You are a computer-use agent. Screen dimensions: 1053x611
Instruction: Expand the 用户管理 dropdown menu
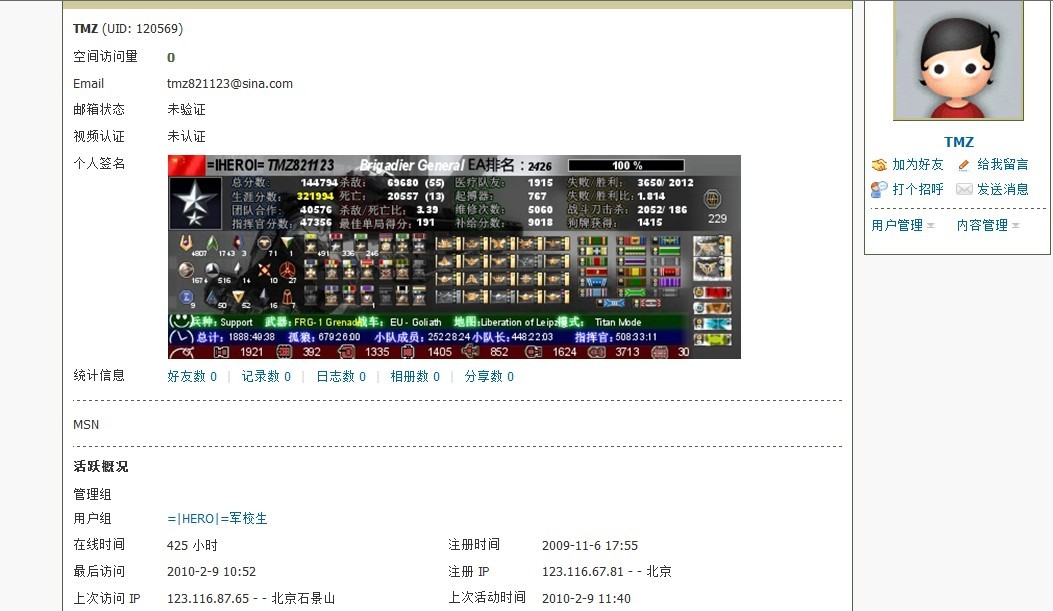(903, 225)
